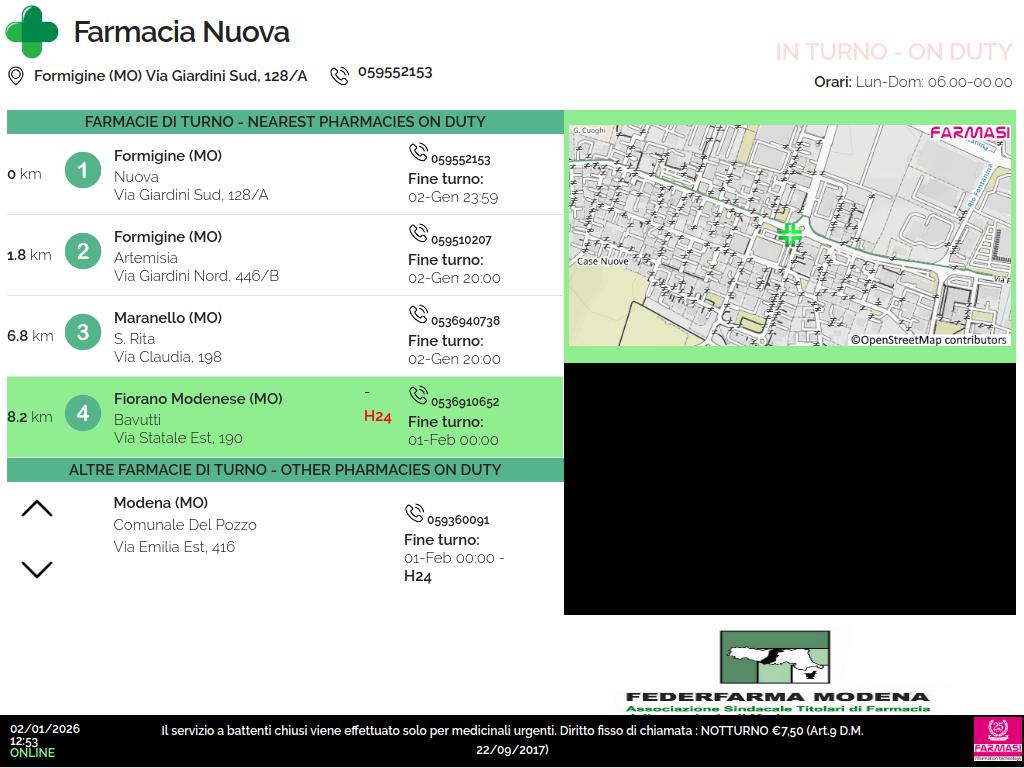Image resolution: width=1024 pixels, height=768 pixels.
Task: Click the Farmacie di Turno section header
Action: (x=285, y=122)
